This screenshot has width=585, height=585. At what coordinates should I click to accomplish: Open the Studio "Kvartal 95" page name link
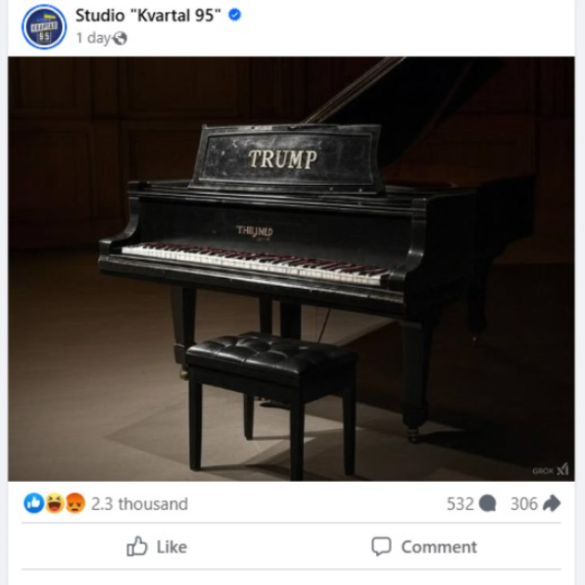click(x=148, y=16)
